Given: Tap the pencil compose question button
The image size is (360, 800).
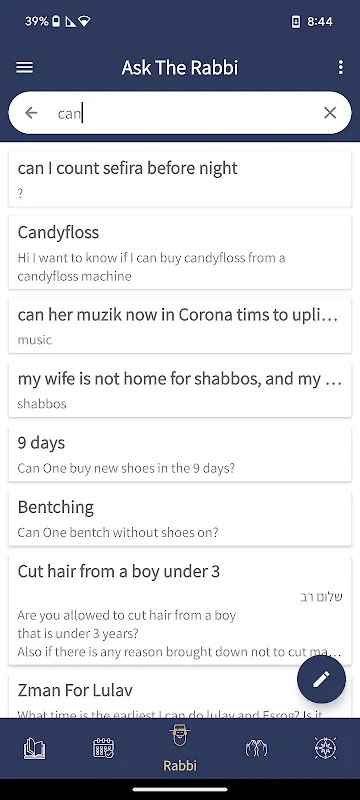Looking at the screenshot, I should [x=321, y=680].
